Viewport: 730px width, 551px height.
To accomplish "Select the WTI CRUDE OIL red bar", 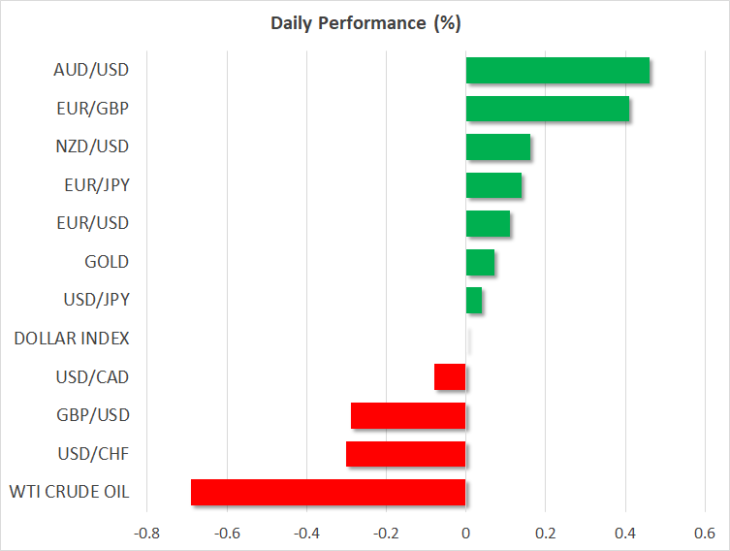I will (328, 492).
